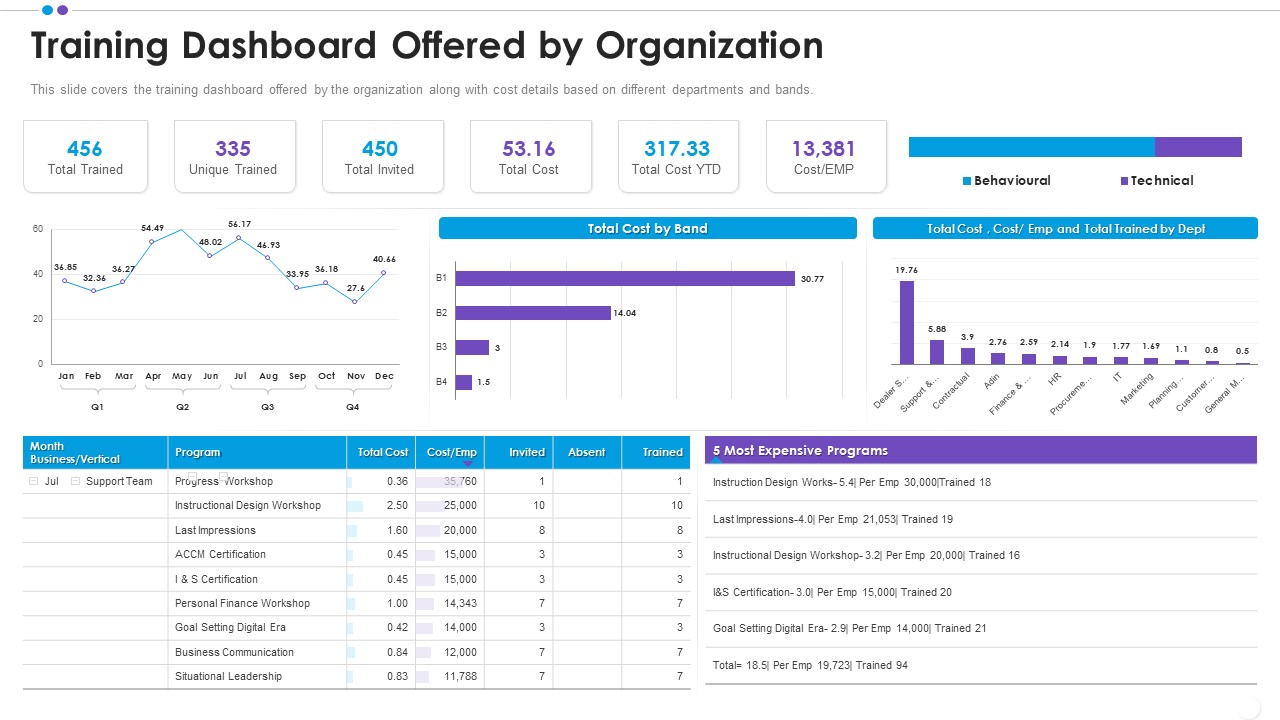Screen dimensions: 1280x720
Task: Click the Dec data point at 40.66
Action: pyautogui.click(x=384, y=272)
